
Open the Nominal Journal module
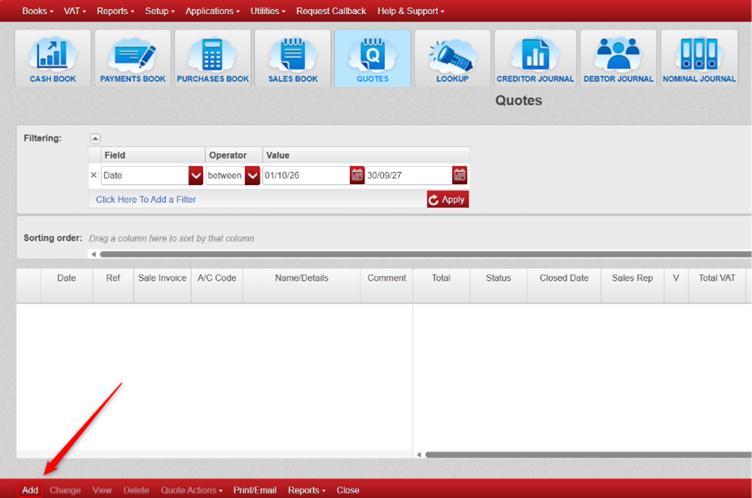pyautogui.click(x=699, y=58)
